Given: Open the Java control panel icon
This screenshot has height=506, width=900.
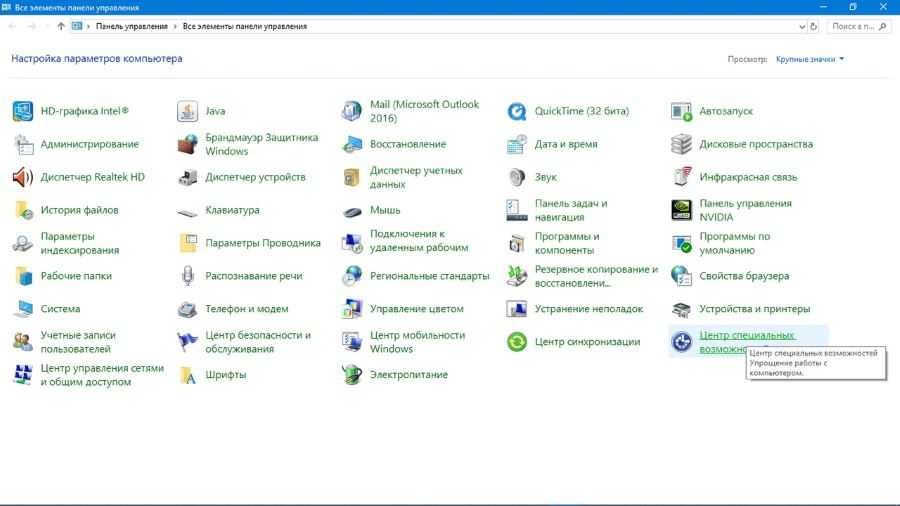Looking at the screenshot, I should tap(187, 111).
